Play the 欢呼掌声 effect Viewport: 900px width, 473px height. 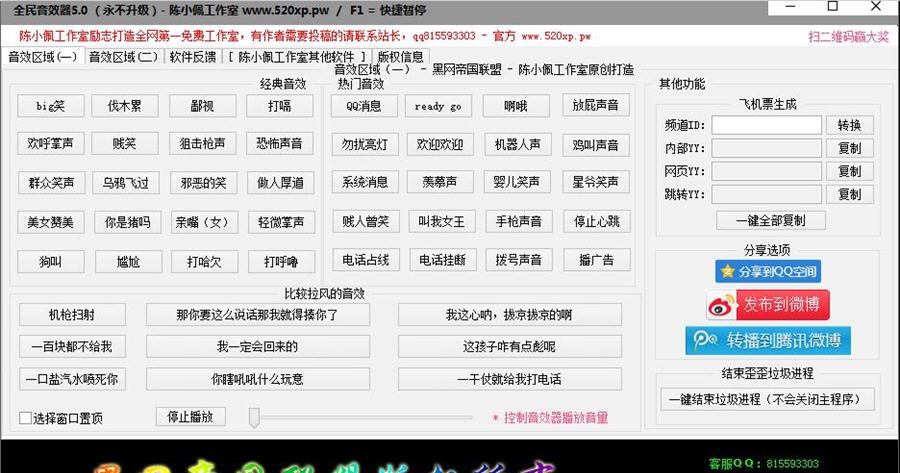click(51, 144)
